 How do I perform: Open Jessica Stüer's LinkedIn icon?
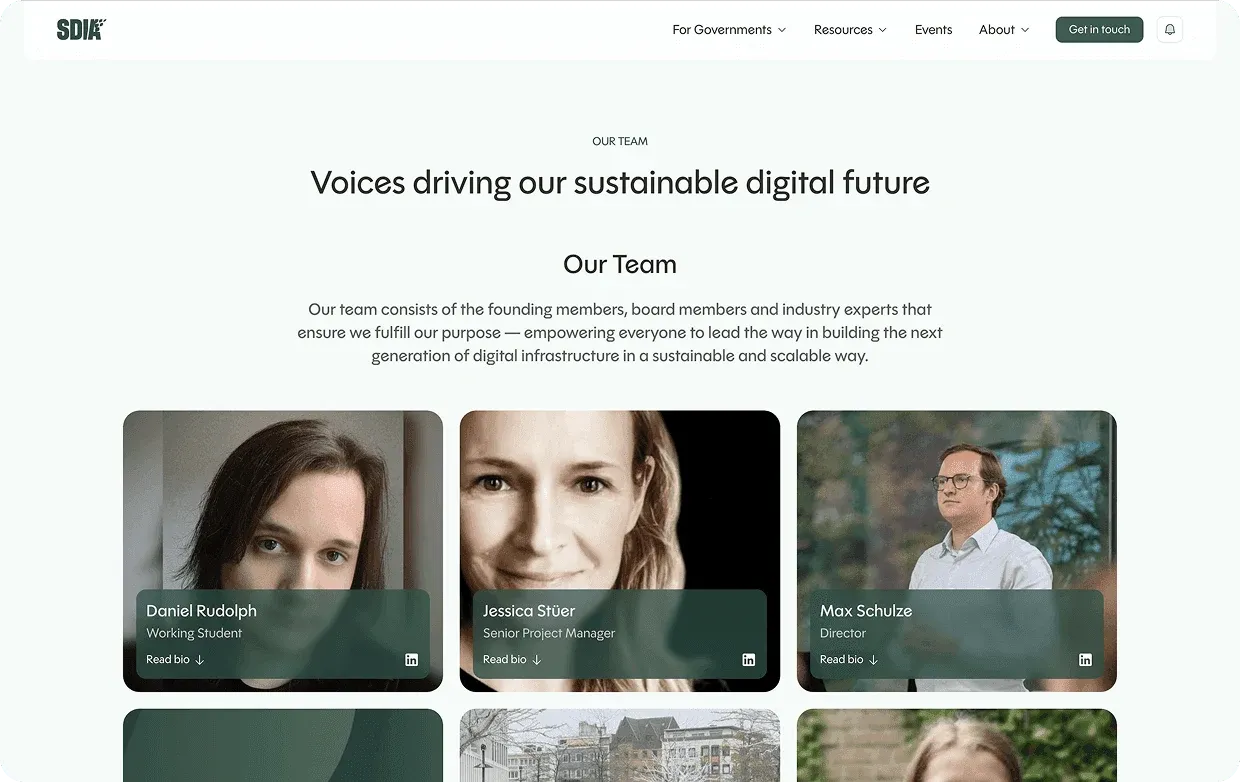click(748, 660)
